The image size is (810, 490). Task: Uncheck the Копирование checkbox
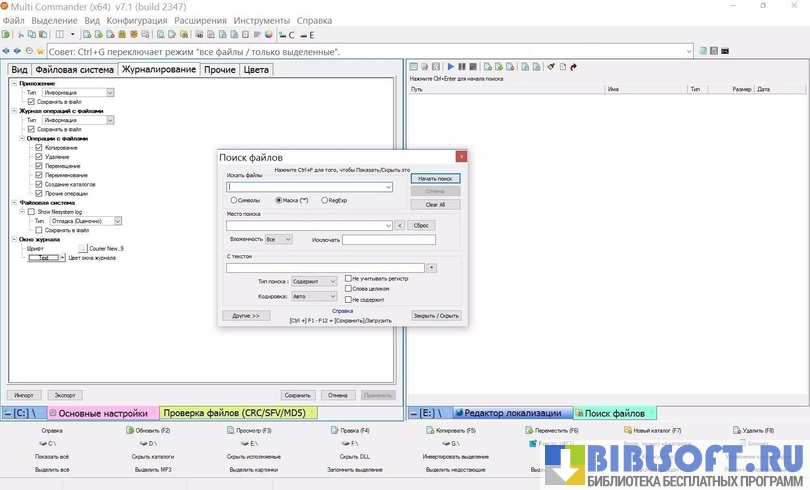(39, 147)
